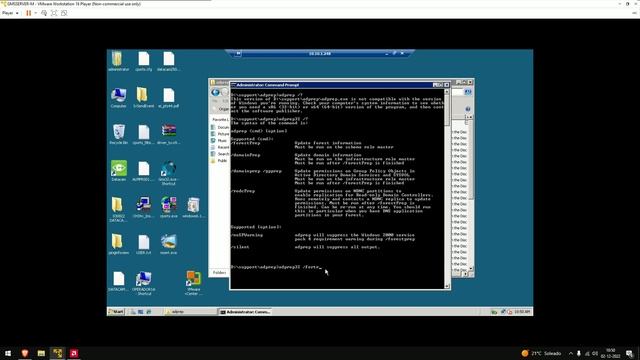Select Recently Changed in the Explorer navigation pane
The image size is (640, 360).
pyautogui.click(x=220, y=147)
